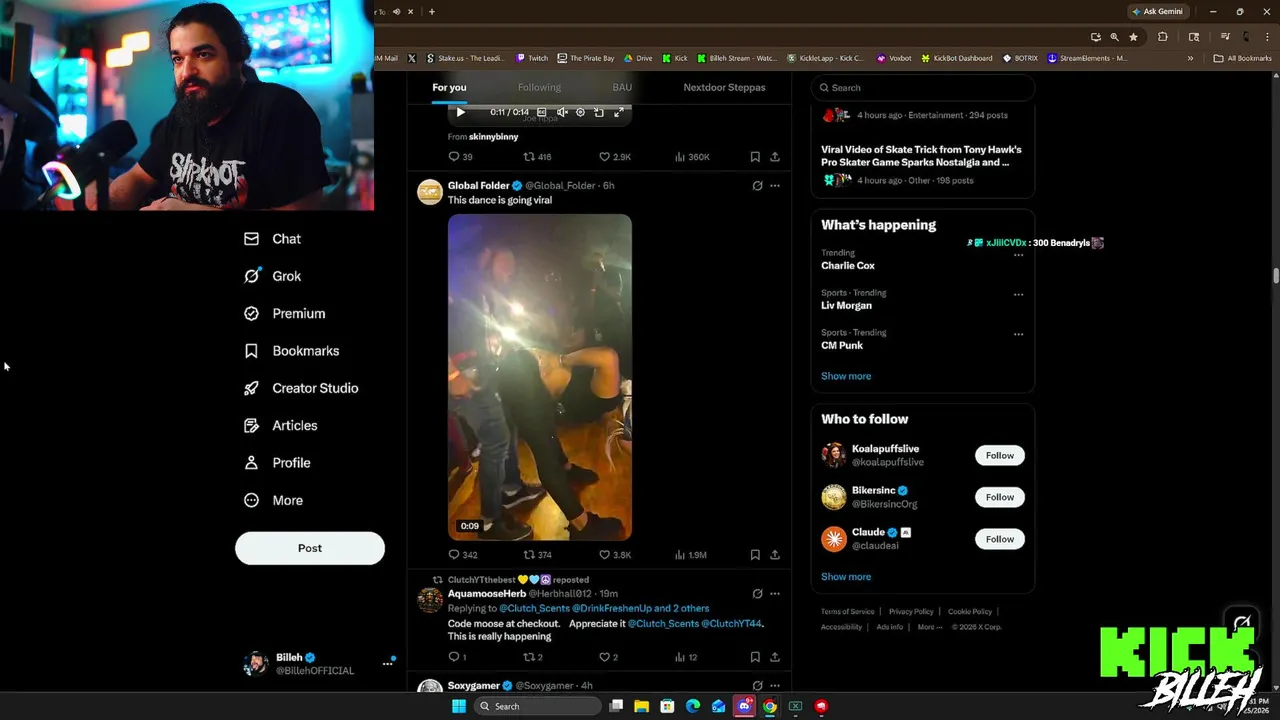Open Terms of Service footer link
This screenshot has width=1280, height=720.
point(847,612)
